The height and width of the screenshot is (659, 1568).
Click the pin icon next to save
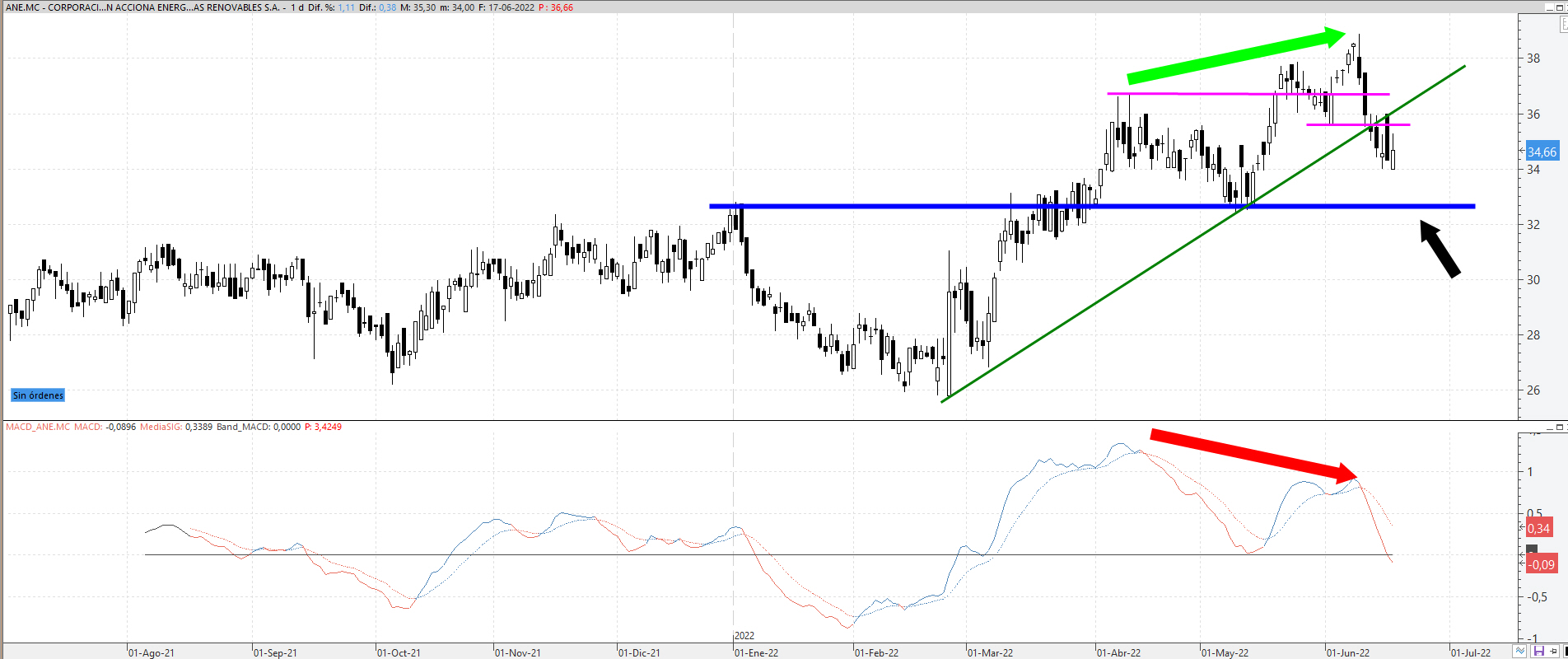tap(1552, 652)
